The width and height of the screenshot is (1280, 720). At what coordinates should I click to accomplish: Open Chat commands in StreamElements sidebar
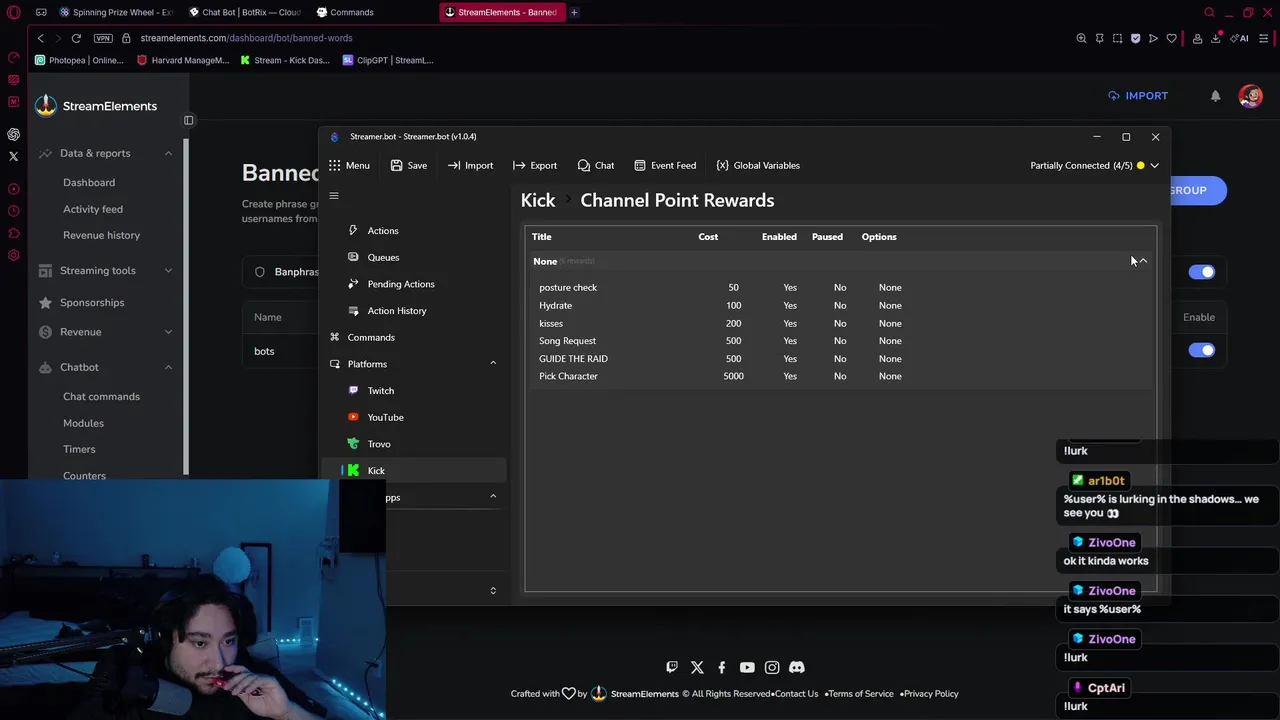[x=101, y=397]
